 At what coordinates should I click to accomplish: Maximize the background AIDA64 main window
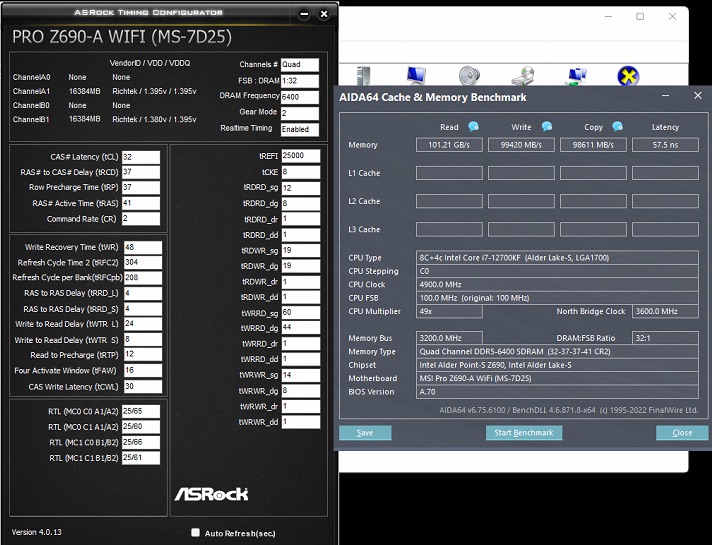pos(640,17)
